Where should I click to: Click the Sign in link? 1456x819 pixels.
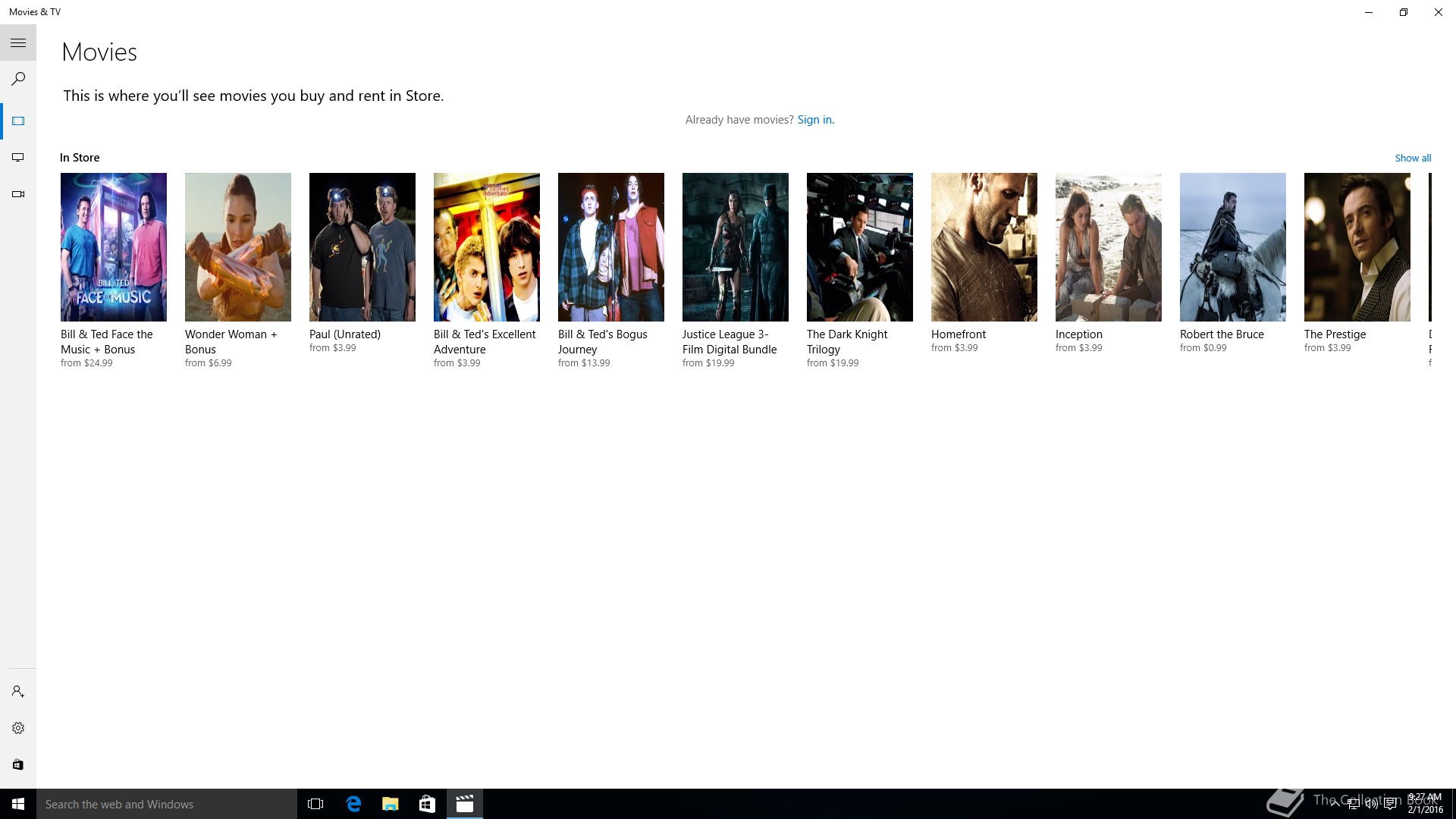815,120
